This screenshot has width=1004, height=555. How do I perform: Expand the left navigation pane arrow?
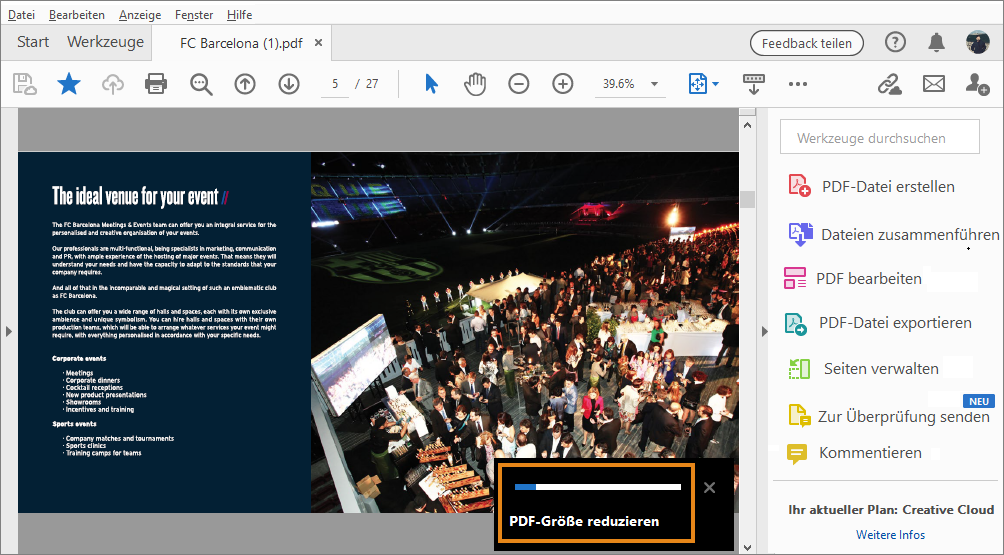tap(8, 332)
